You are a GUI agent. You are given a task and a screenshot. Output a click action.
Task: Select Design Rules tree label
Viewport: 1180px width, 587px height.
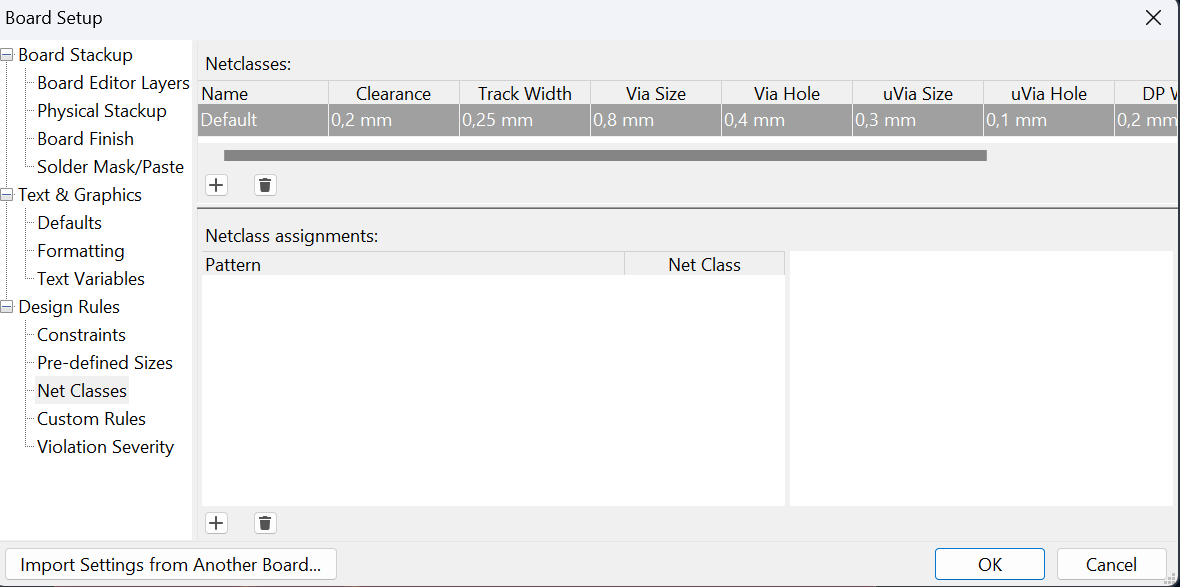(69, 307)
